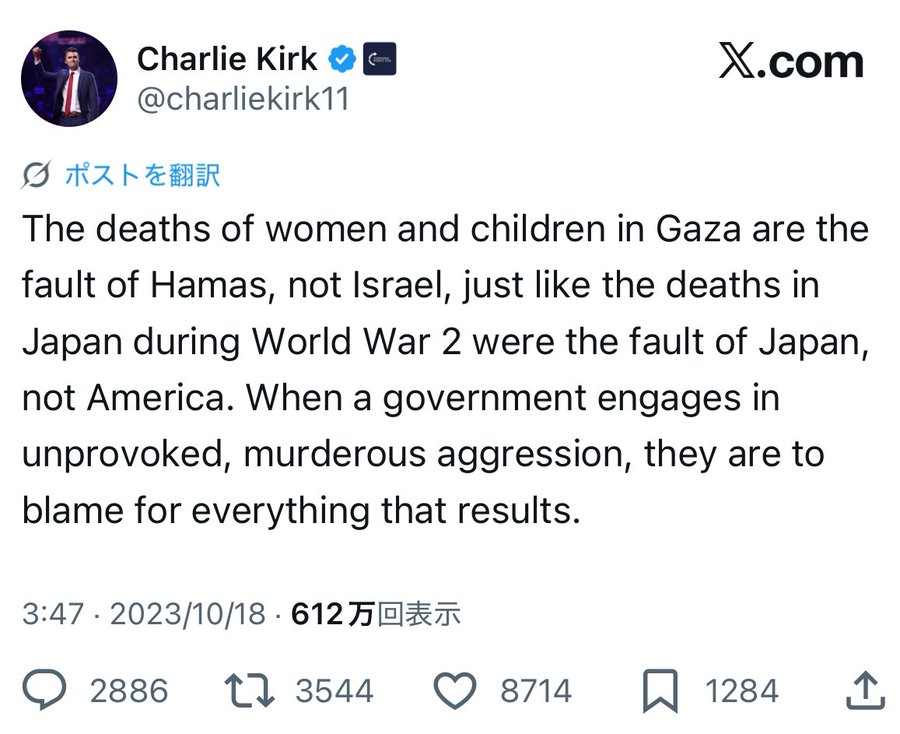Open the share upload icon
The image size is (900, 734).
(x=864, y=689)
